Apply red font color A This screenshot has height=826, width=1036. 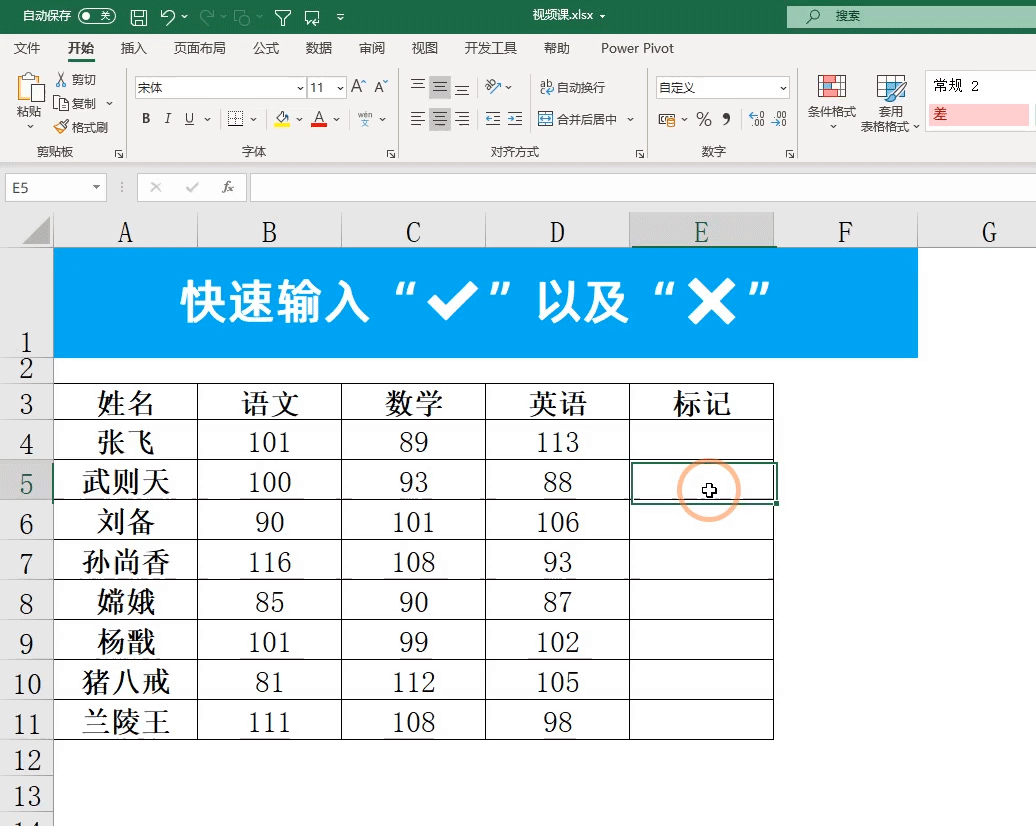[x=319, y=119]
